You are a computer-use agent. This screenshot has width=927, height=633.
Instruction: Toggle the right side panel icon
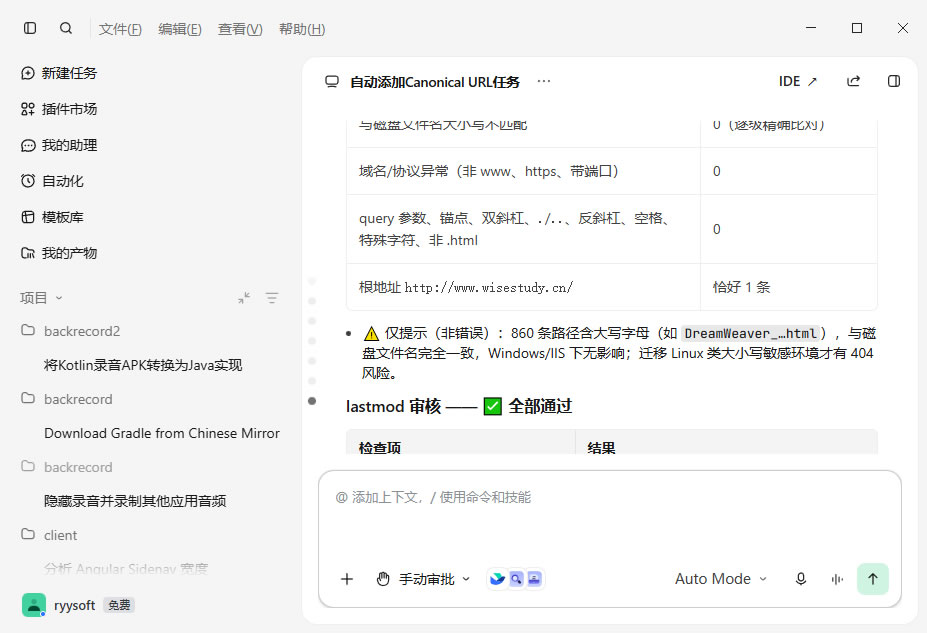pyautogui.click(x=894, y=82)
